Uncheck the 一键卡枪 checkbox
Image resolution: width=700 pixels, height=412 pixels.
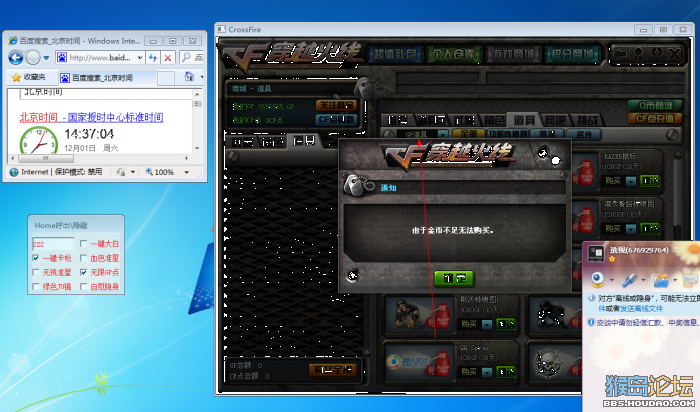tap(36, 258)
